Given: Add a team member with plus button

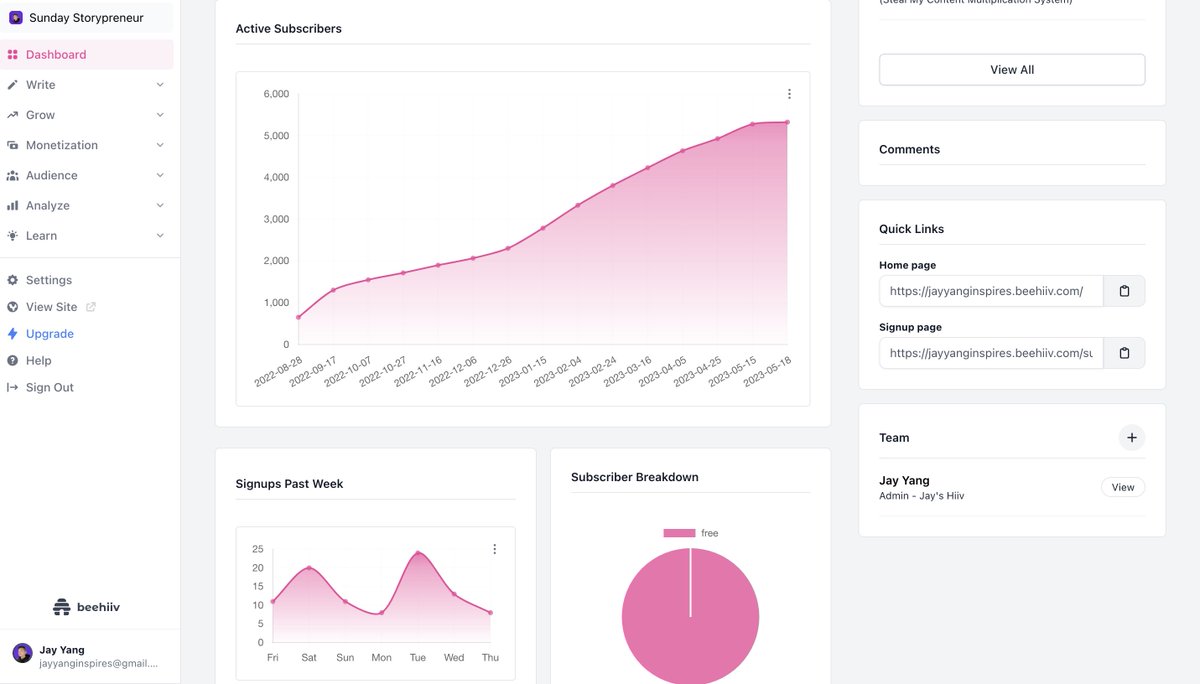Looking at the screenshot, I should coord(1131,437).
